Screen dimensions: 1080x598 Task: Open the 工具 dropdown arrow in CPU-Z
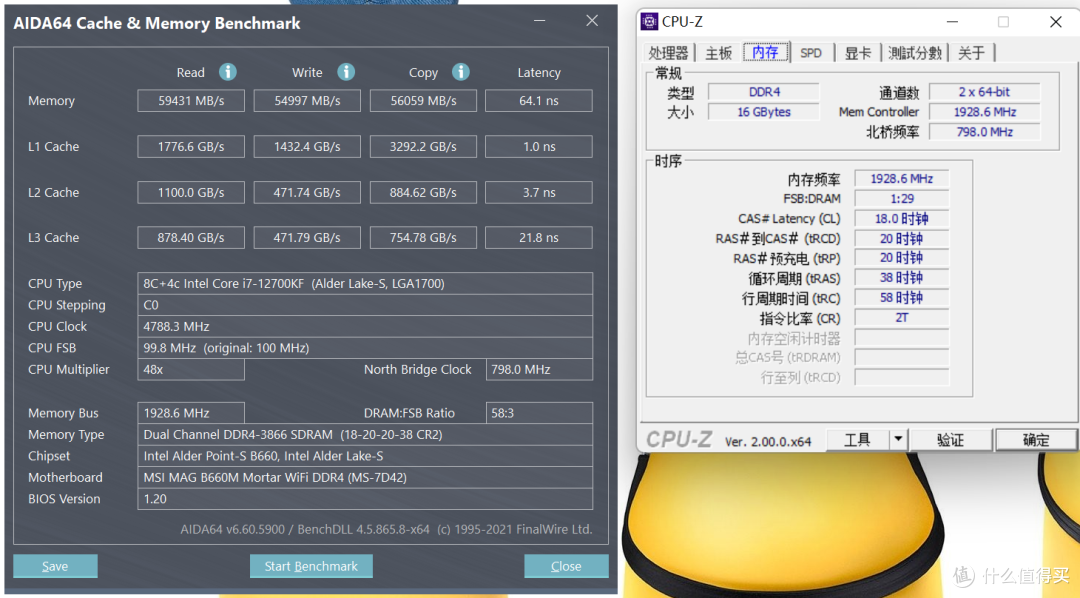pyautogui.click(x=898, y=439)
